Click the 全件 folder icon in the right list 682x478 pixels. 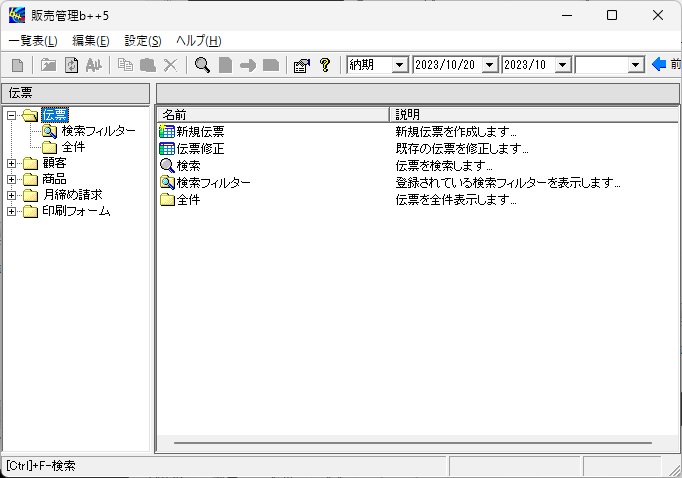(x=167, y=200)
